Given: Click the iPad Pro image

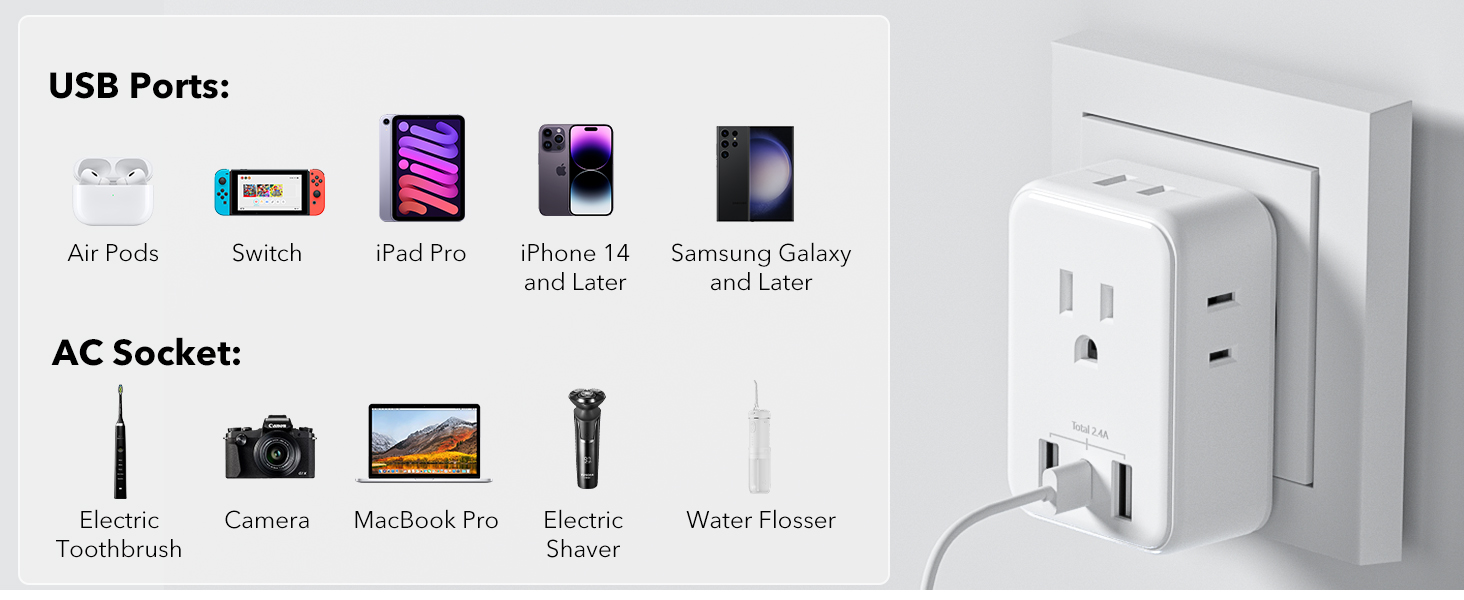Looking at the screenshot, I should coord(422,168).
